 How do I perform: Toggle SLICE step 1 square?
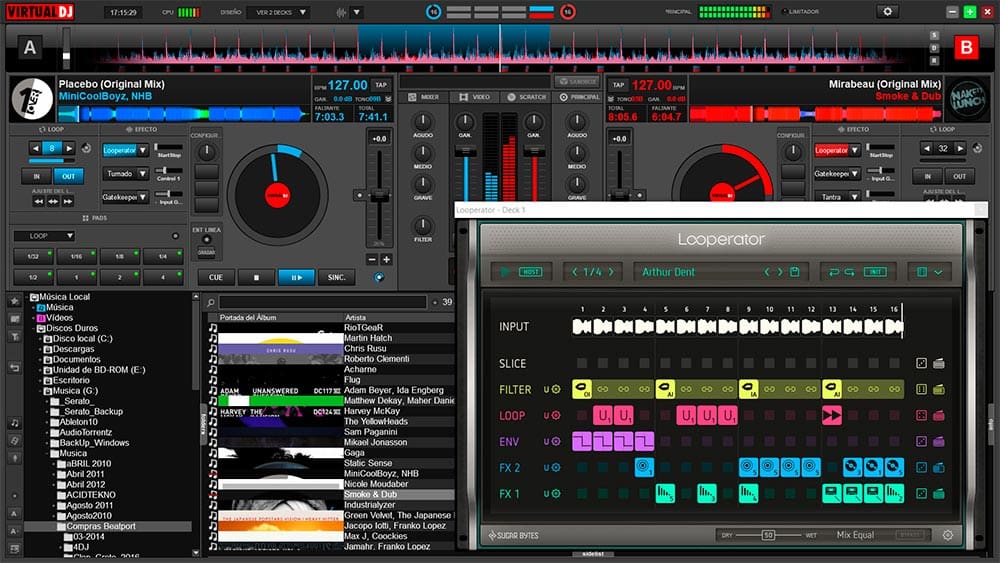(582, 363)
